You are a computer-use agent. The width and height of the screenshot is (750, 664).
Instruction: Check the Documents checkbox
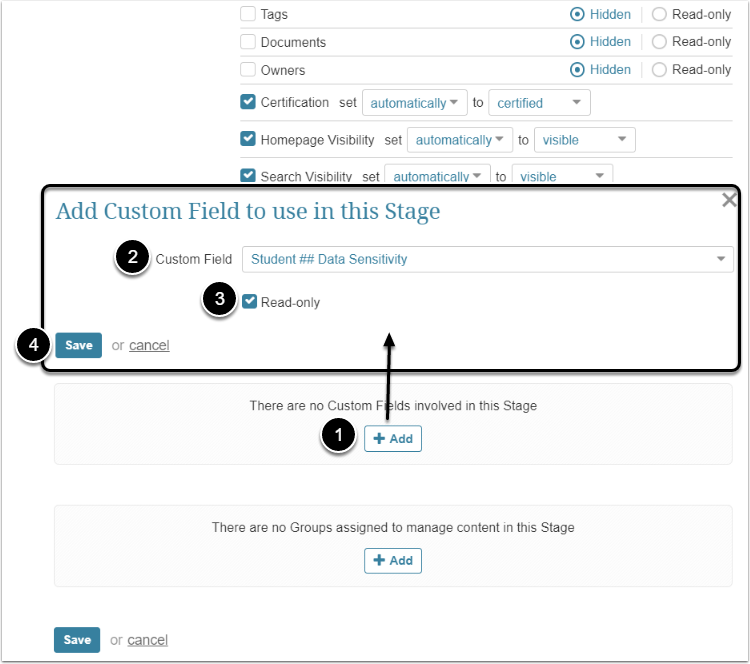[x=248, y=42]
